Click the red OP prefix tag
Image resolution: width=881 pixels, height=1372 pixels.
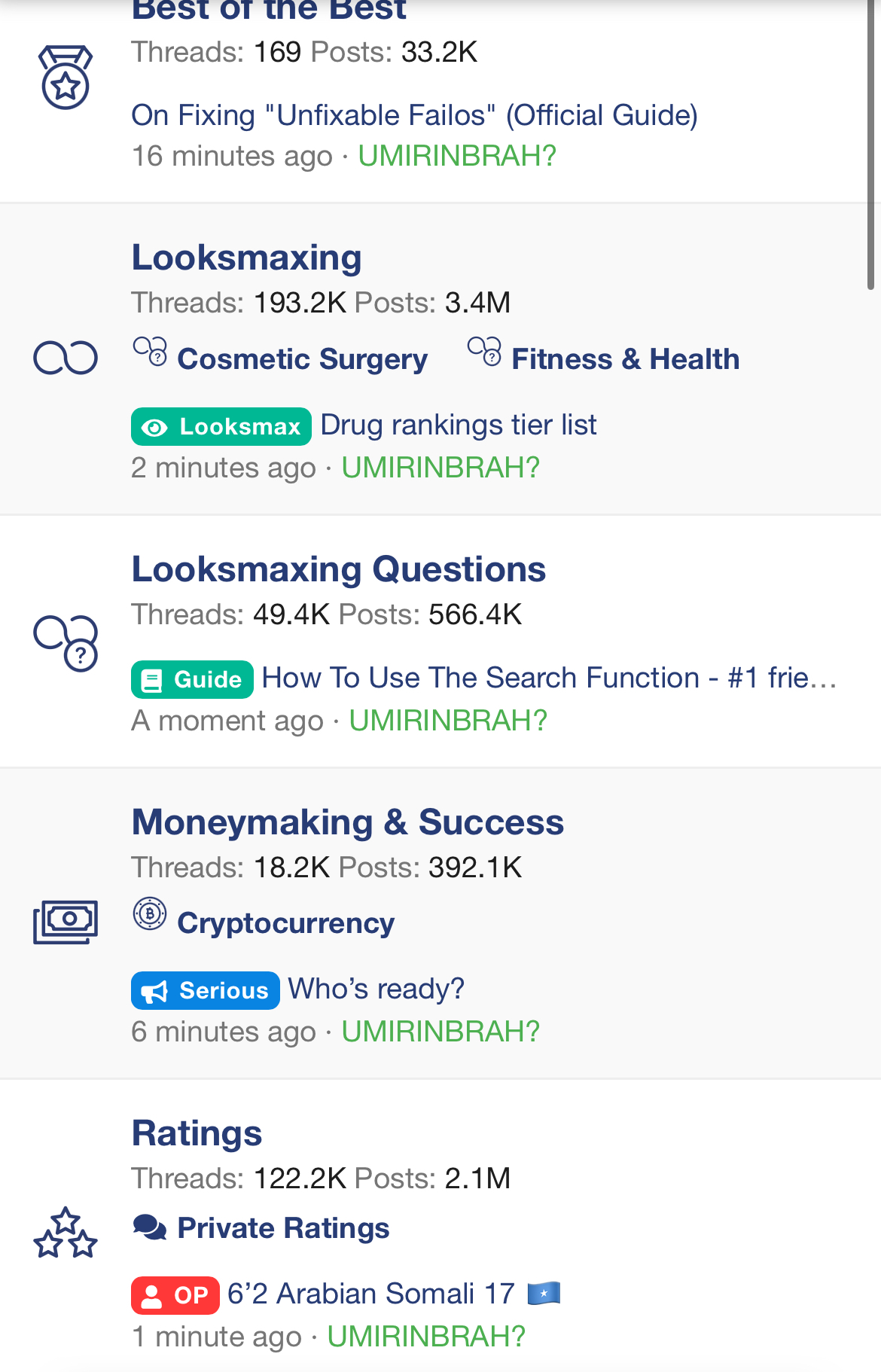coord(175,1295)
